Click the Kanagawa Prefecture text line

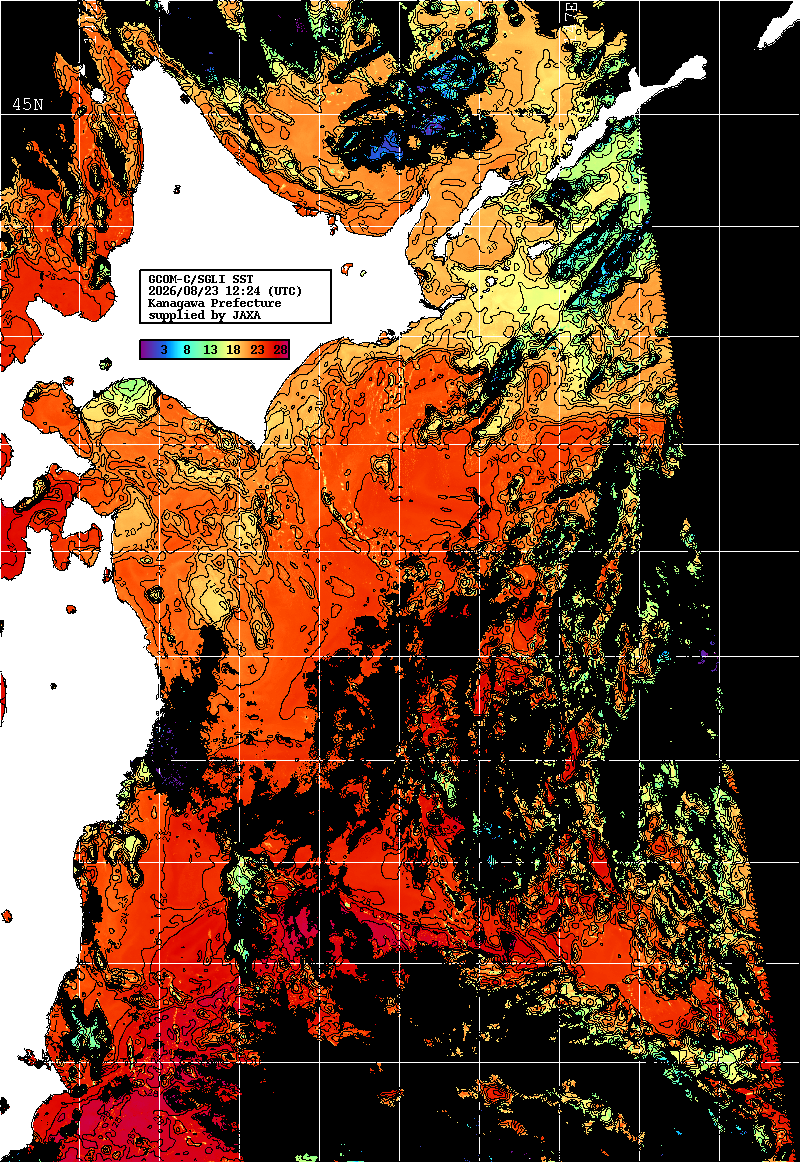215,303
